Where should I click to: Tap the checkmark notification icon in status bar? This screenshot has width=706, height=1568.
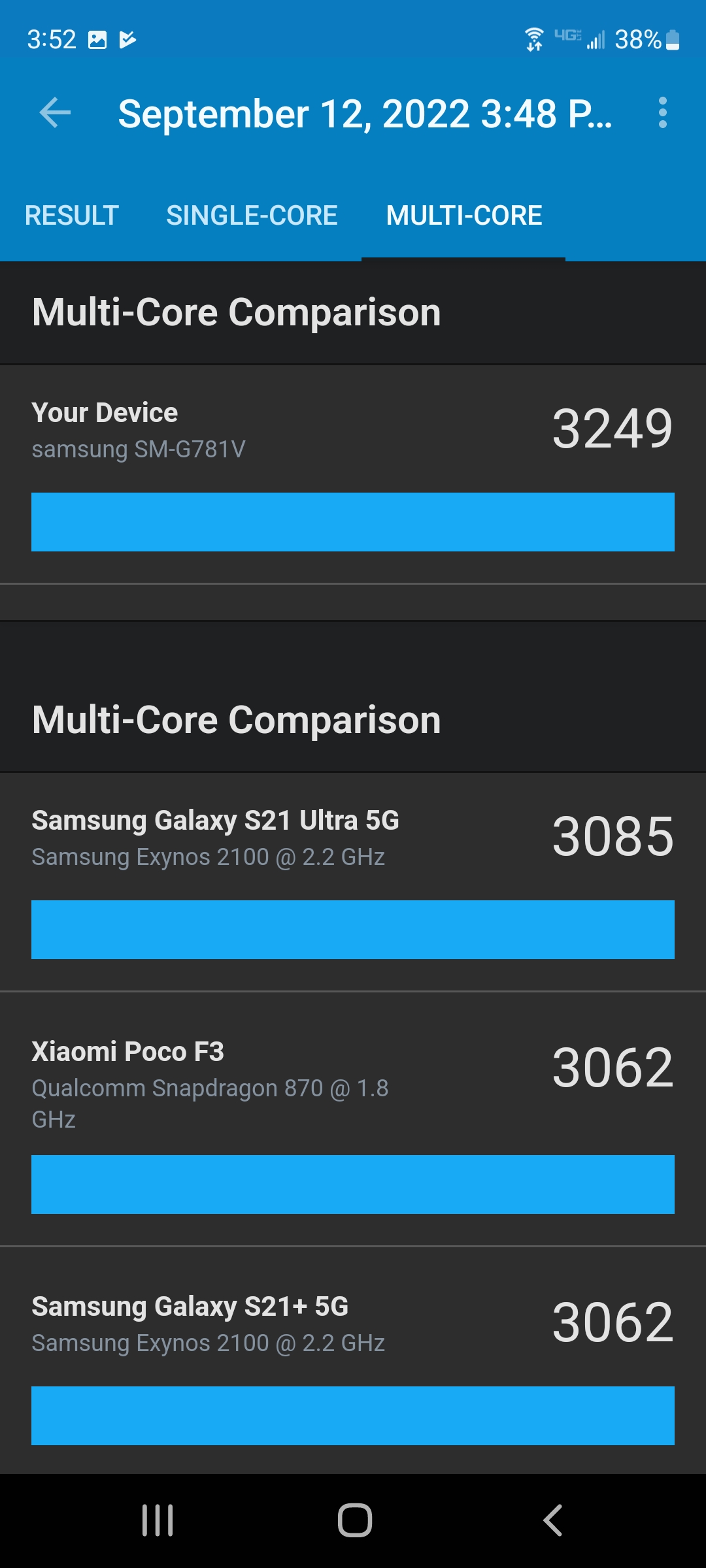tap(128, 40)
